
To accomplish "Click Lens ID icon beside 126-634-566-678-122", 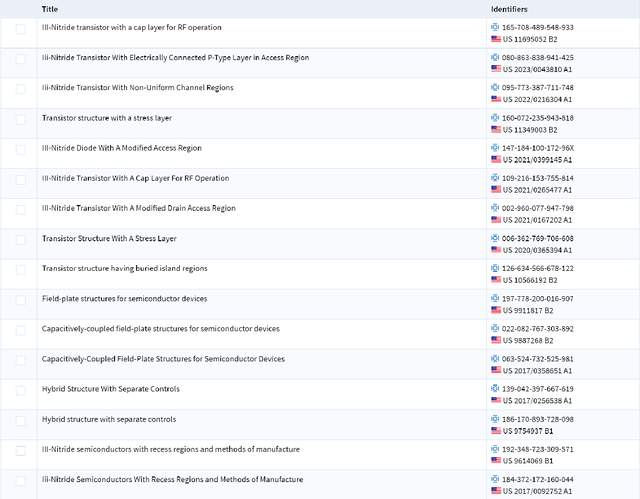I will point(495,268).
